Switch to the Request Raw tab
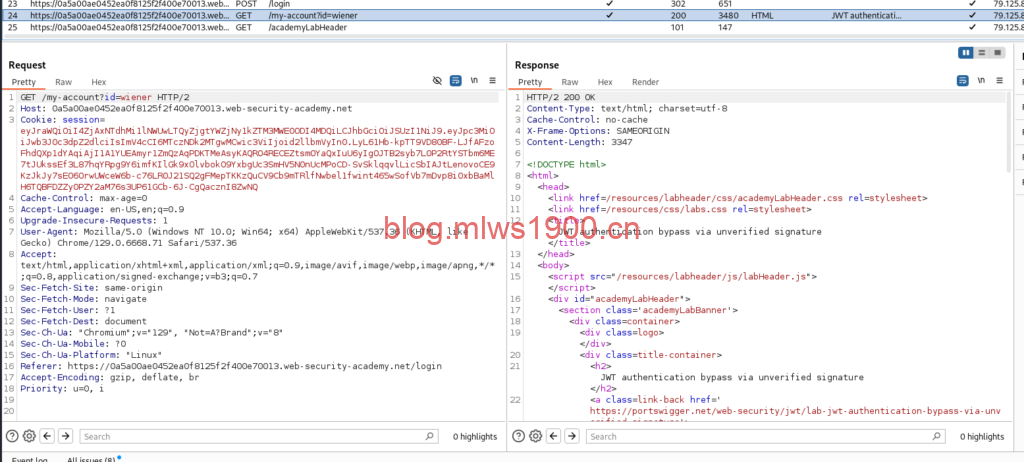 pyautogui.click(x=63, y=82)
